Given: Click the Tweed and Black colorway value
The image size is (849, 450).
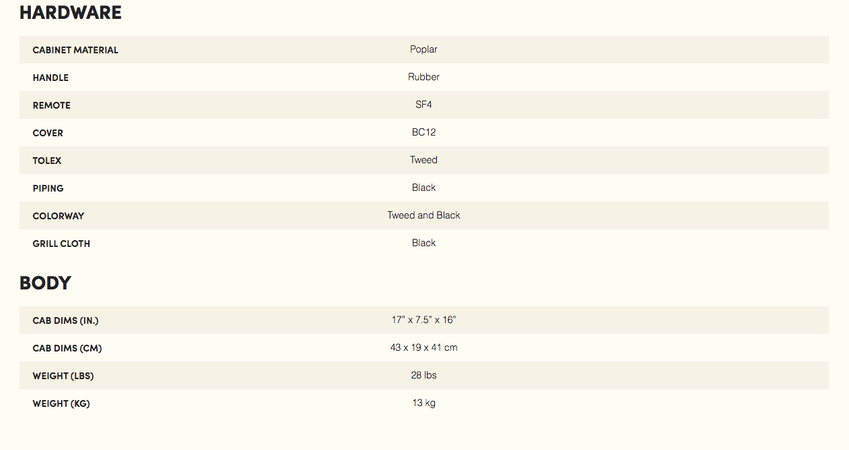Looking at the screenshot, I should click(x=423, y=215).
